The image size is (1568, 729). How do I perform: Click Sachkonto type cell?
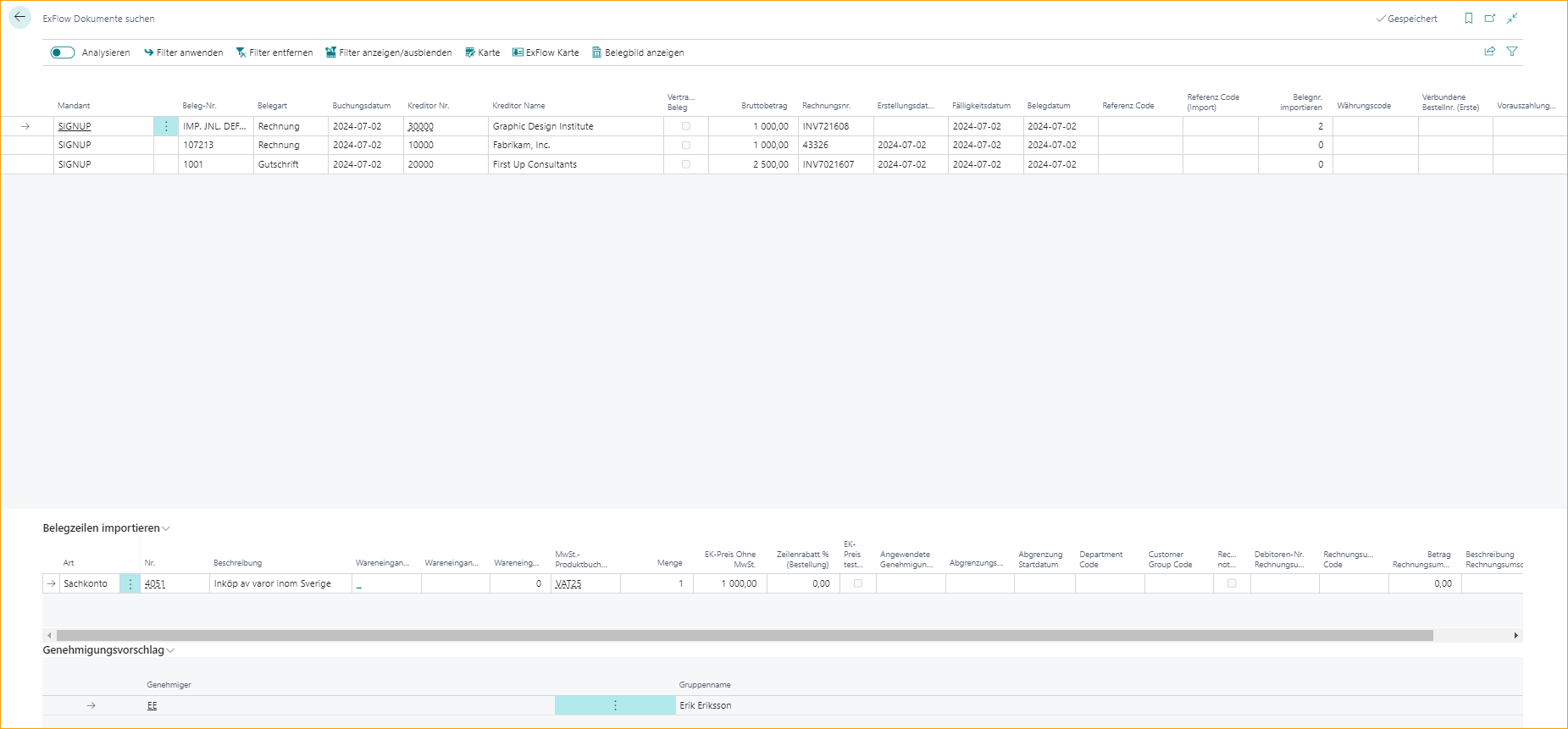[89, 583]
